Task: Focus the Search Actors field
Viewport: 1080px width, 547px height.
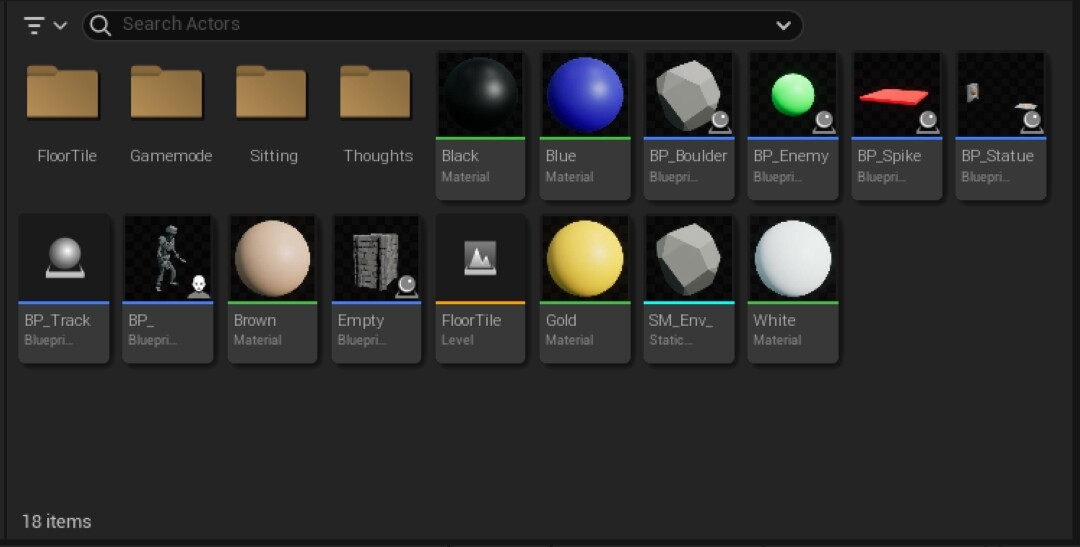Action: (x=442, y=25)
